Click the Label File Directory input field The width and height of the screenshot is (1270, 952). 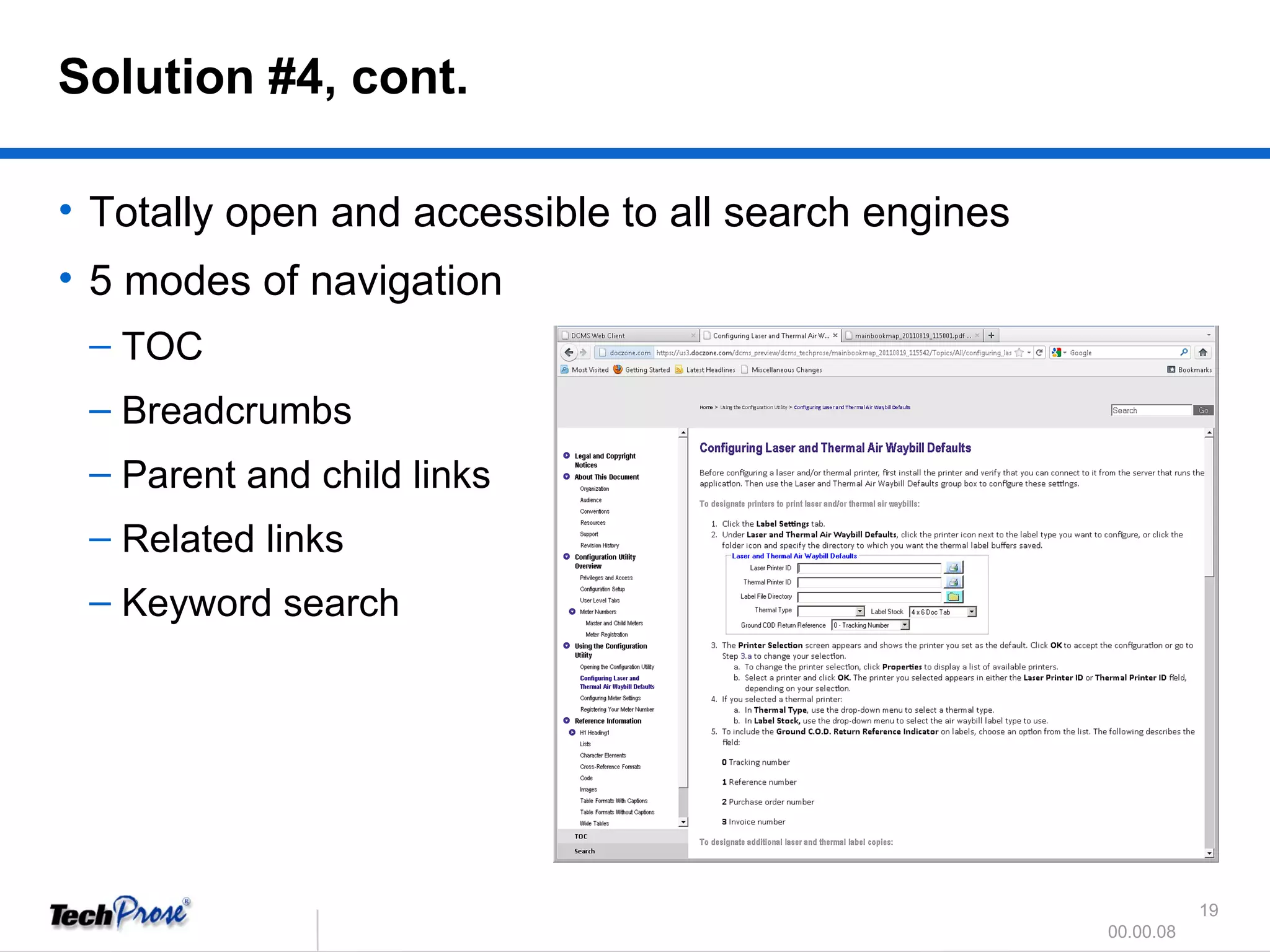click(x=869, y=597)
